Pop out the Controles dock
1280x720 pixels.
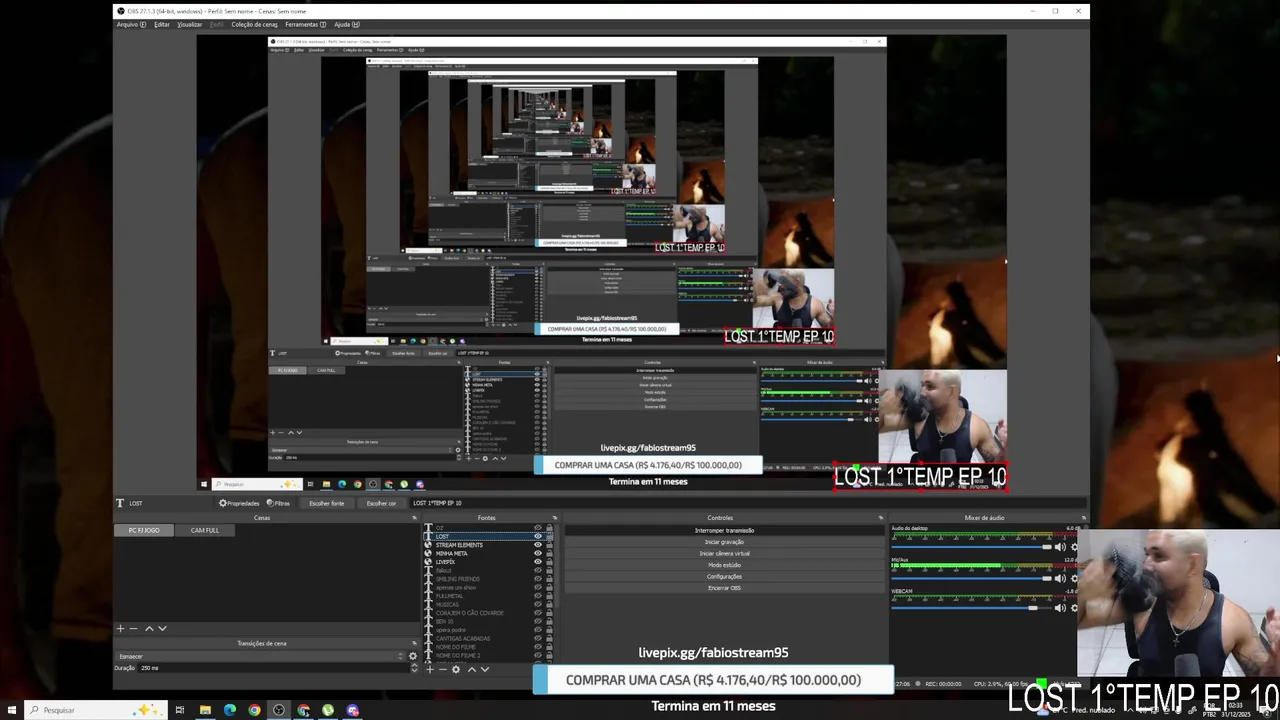881,518
